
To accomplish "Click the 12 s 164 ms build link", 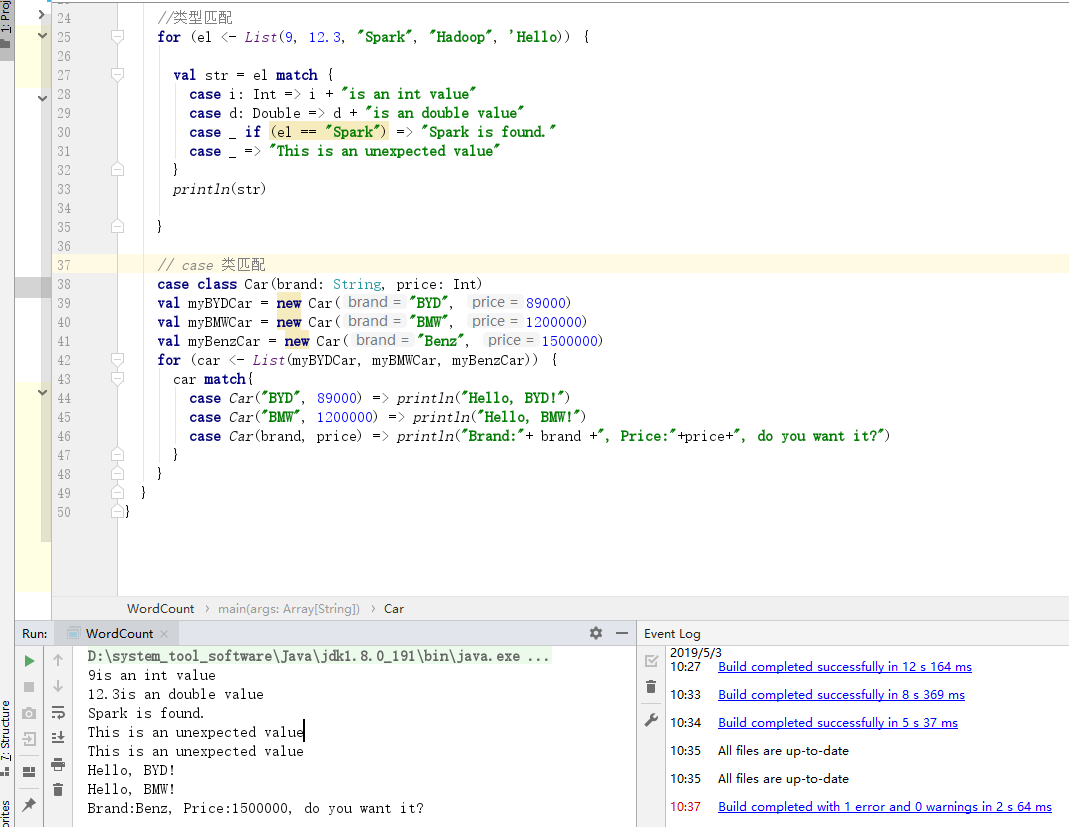I will 844,667.
